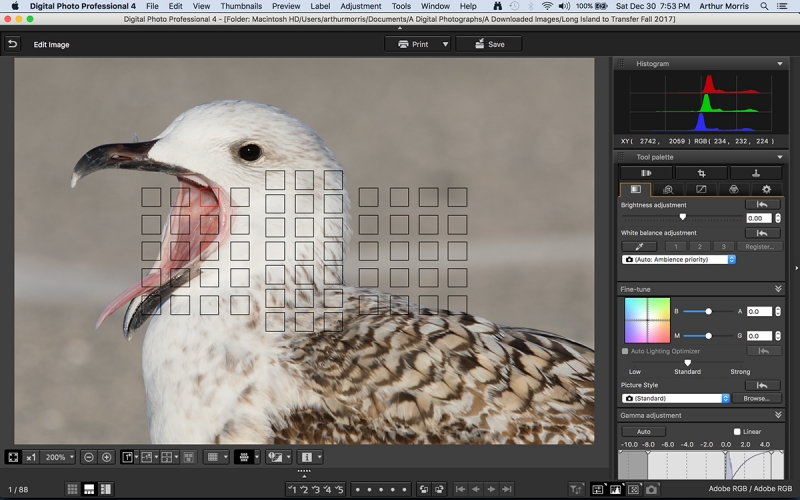Image resolution: width=800 pixels, height=500 pixels.
Task: Collapse the Histogram panel triangle
Action: coord(780,64)
